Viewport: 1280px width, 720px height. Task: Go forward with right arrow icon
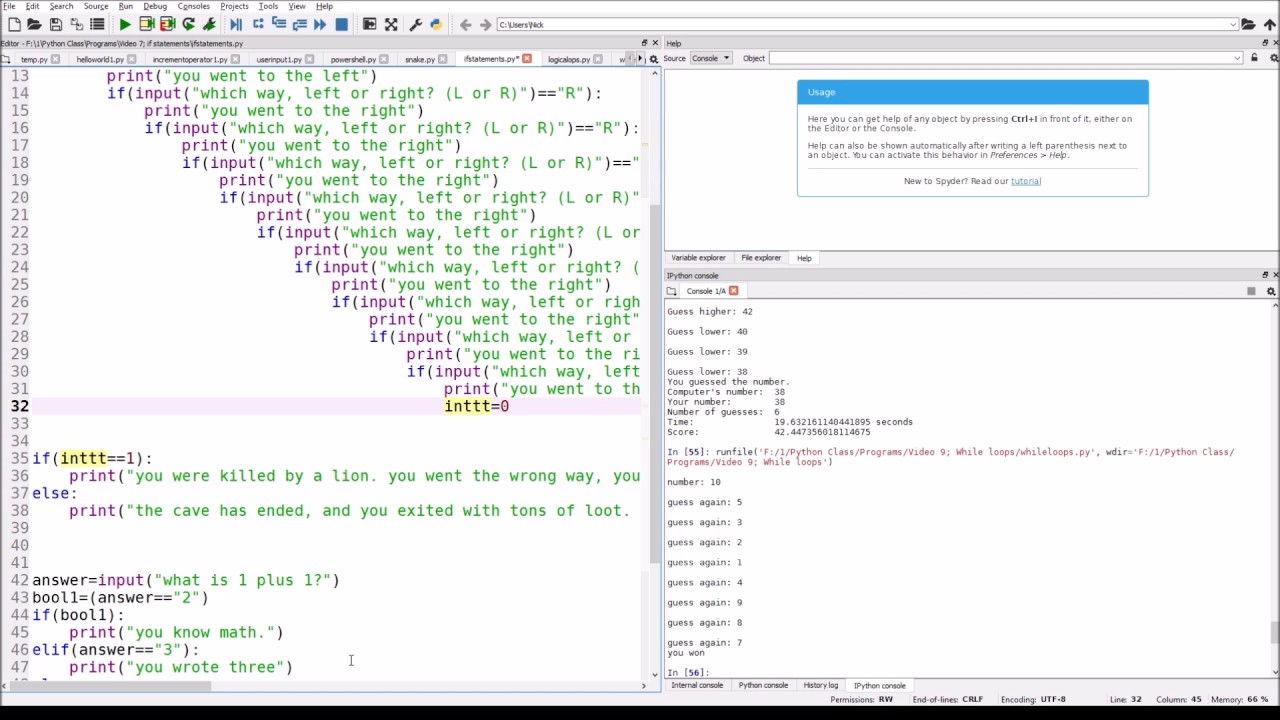485,24
